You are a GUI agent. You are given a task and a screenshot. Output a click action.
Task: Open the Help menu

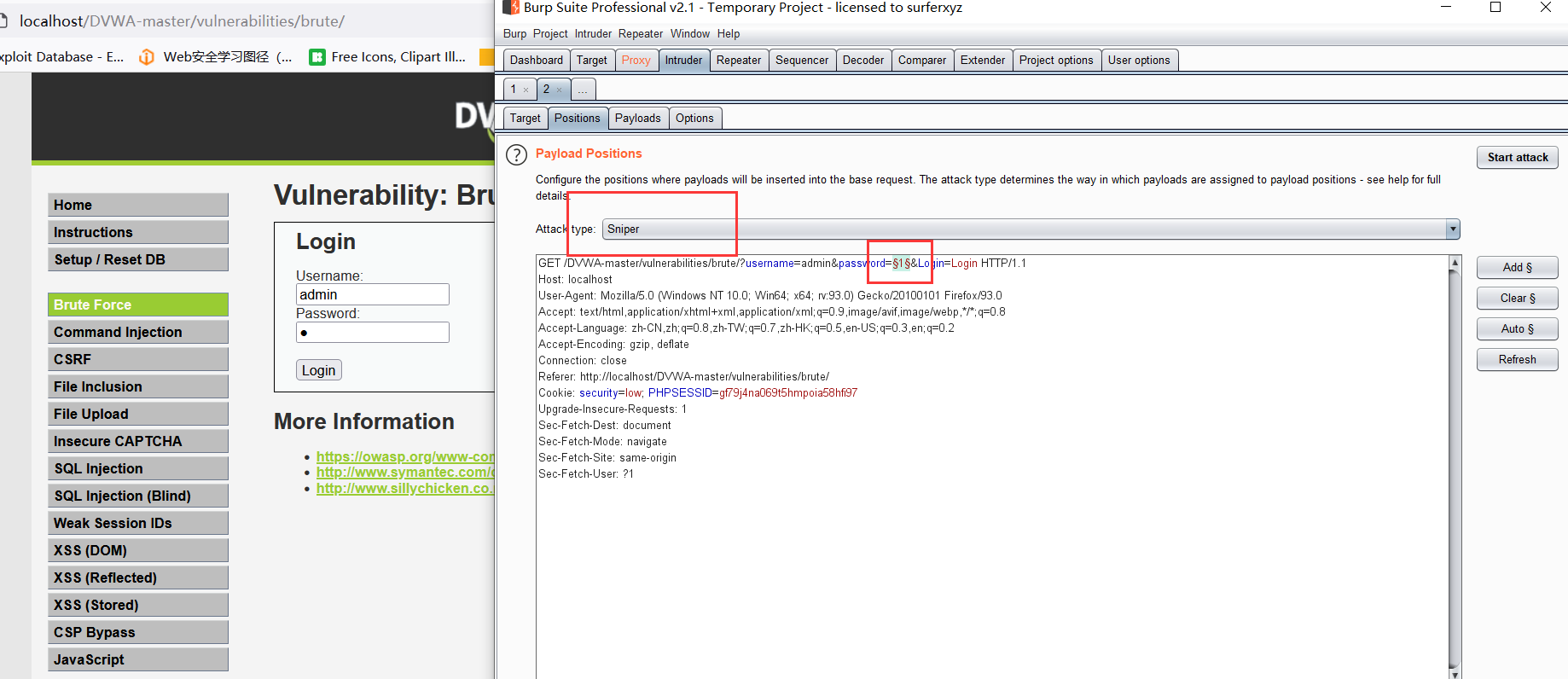[x=729, y=34]
